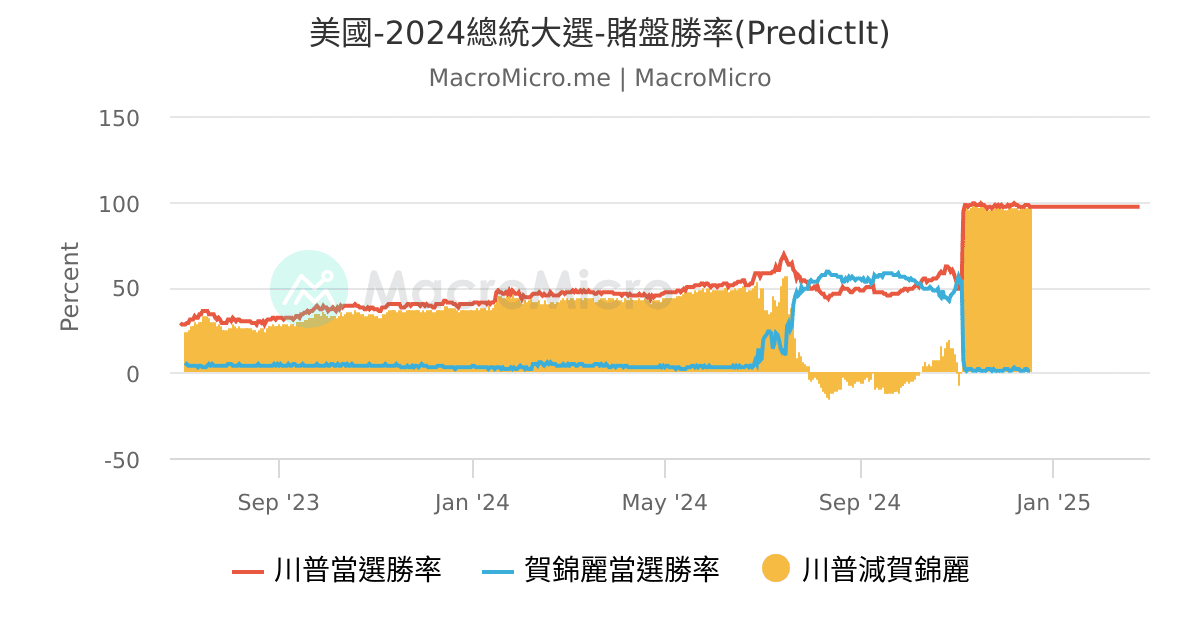1200x630 pixels.
Task: Click the red line legend marker
Action: coord(248,571)
